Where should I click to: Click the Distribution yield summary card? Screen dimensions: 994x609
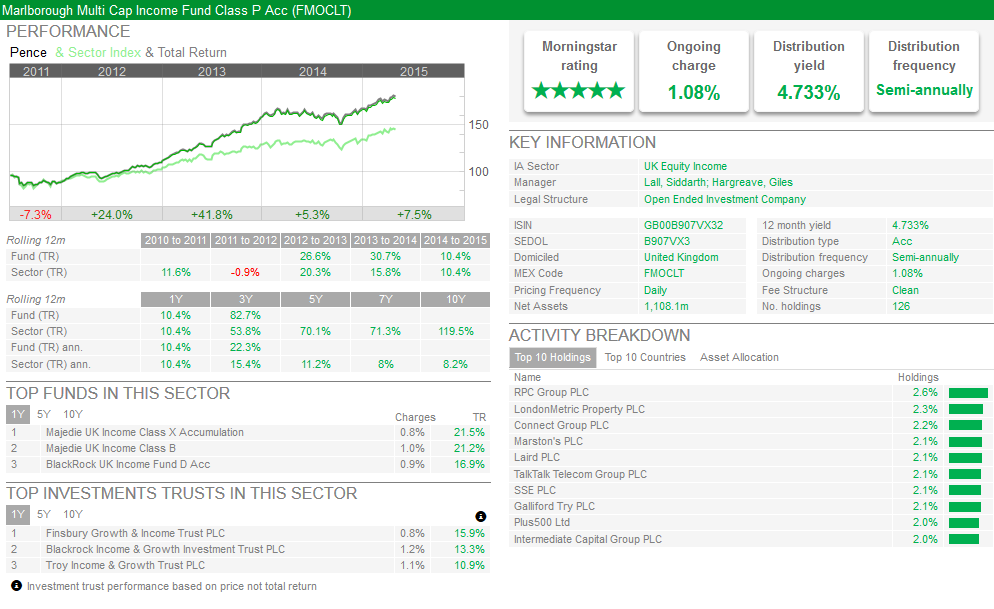point(809,72)
